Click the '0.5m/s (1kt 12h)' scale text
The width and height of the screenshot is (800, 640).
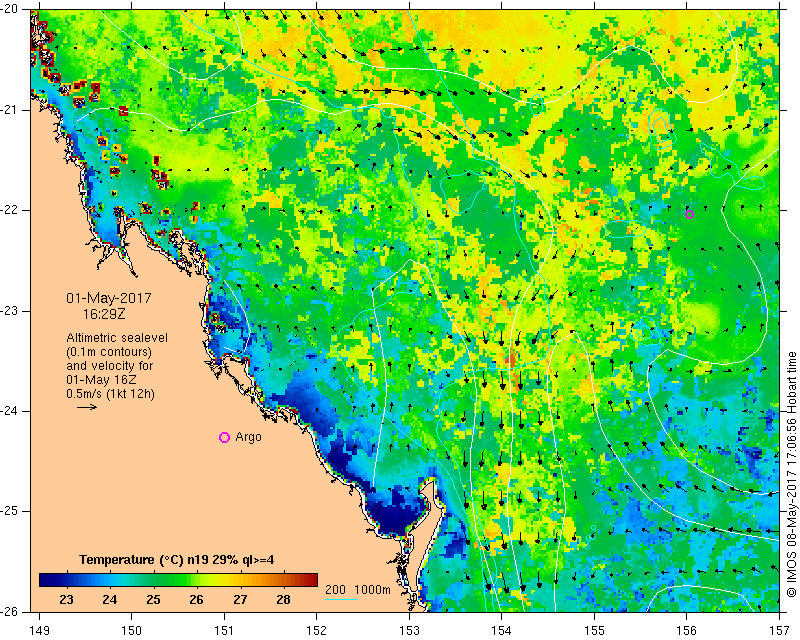(110, 394)
